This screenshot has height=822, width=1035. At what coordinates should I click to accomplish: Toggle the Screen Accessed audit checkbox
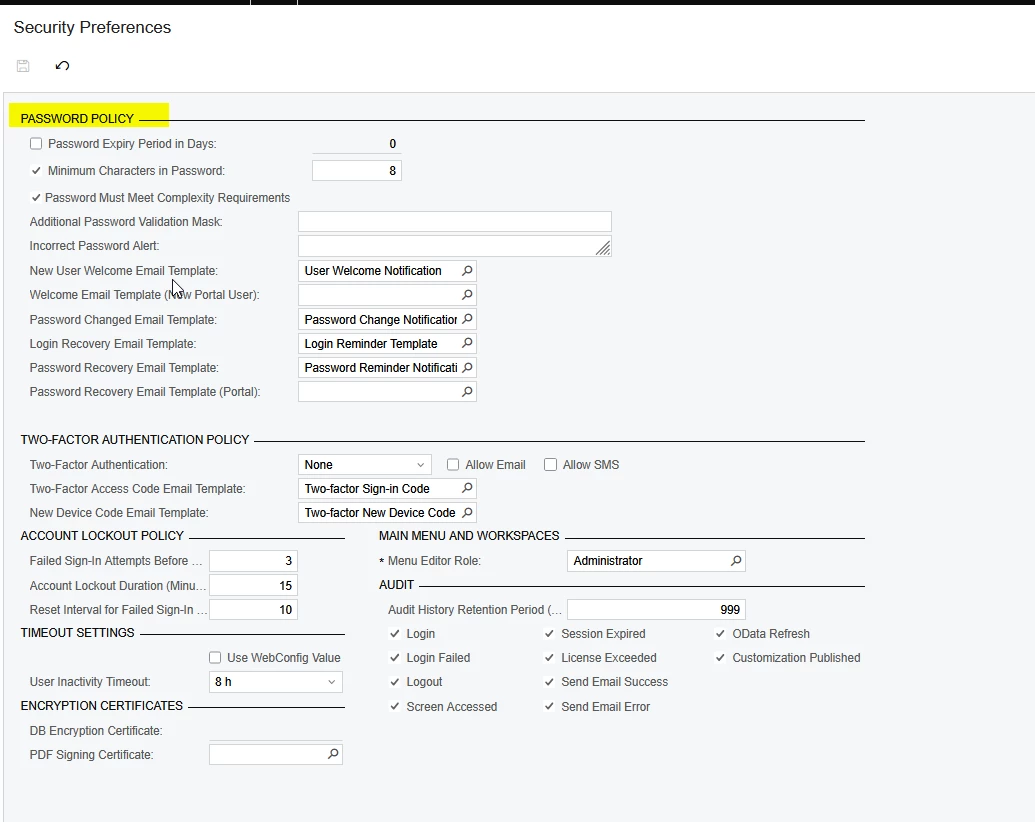395,706
